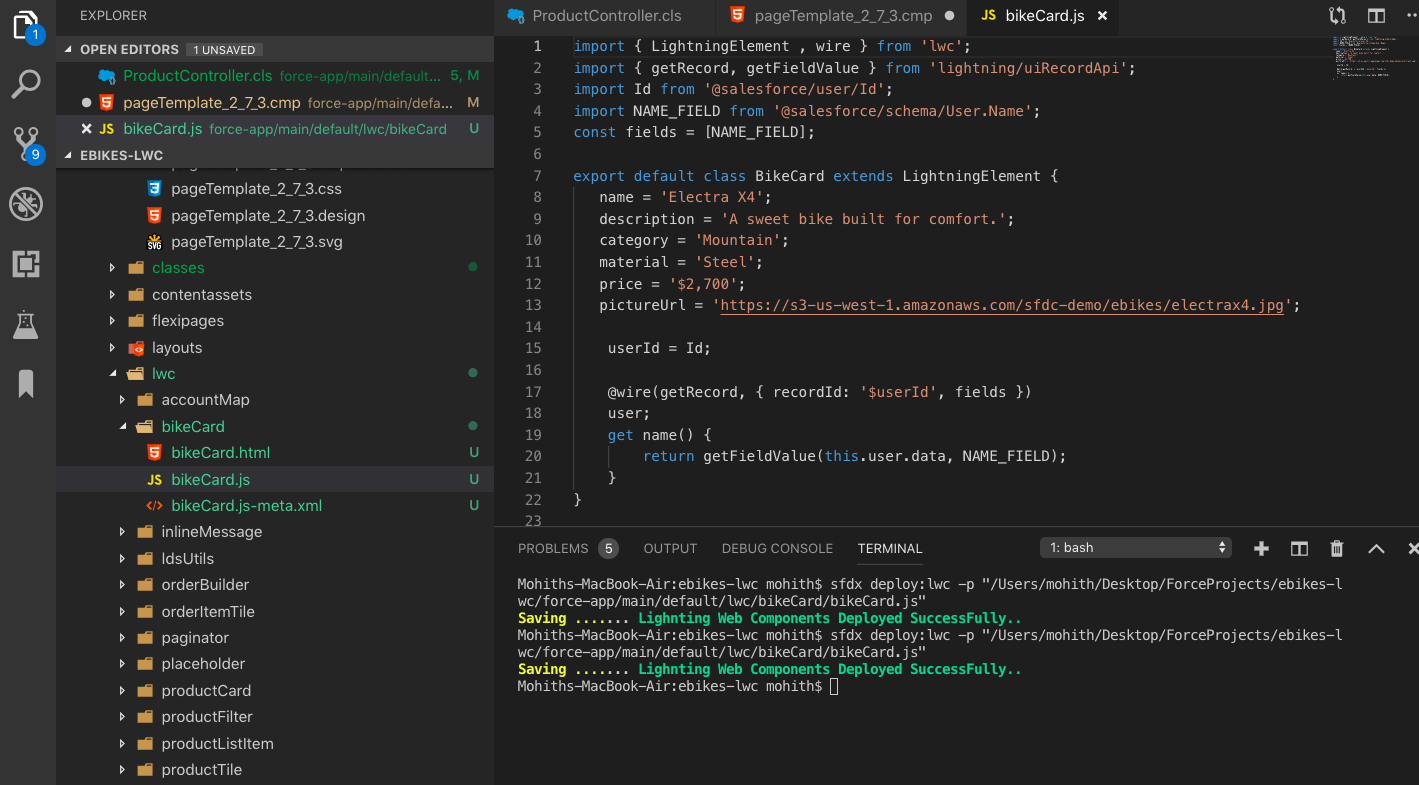This screenshot has height=785, width=1419.
Task: Close the bikeCard.js editor tab
Action: coord(1103,16)
